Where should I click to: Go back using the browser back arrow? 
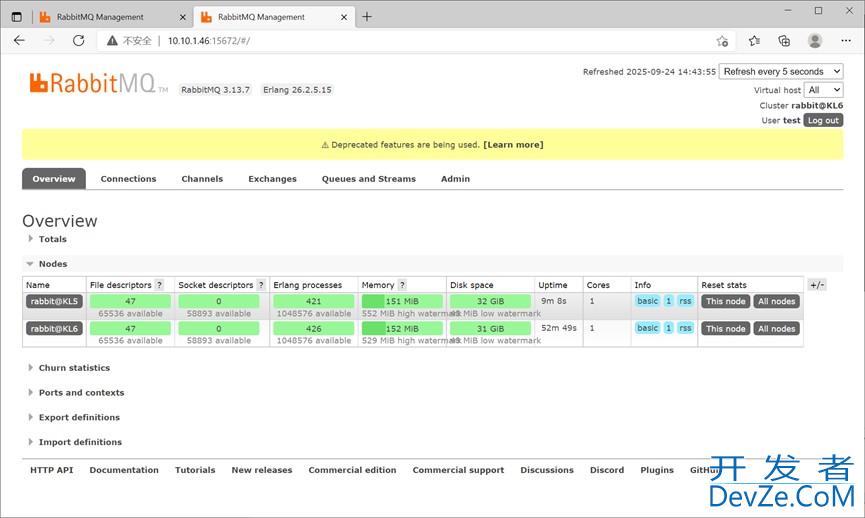(20, 41)
